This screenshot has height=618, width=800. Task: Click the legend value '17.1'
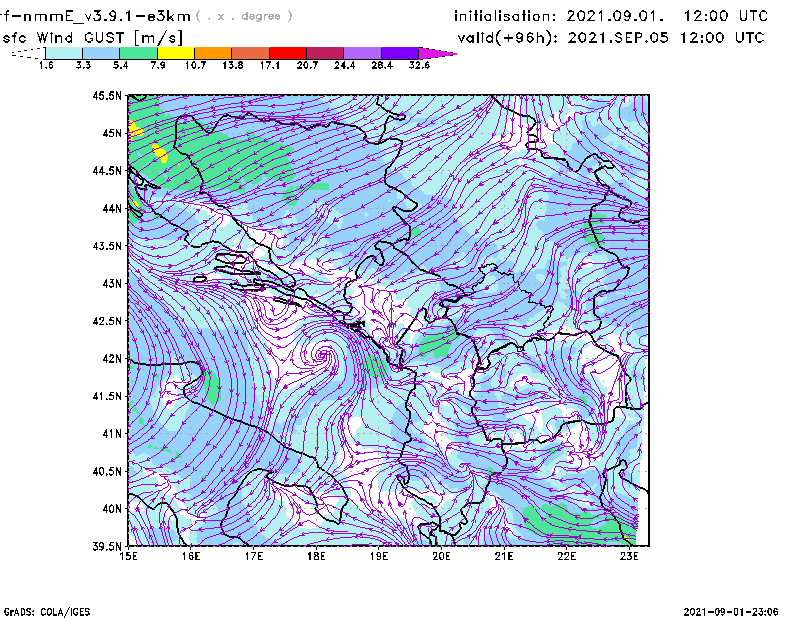(x=270, y=65)
